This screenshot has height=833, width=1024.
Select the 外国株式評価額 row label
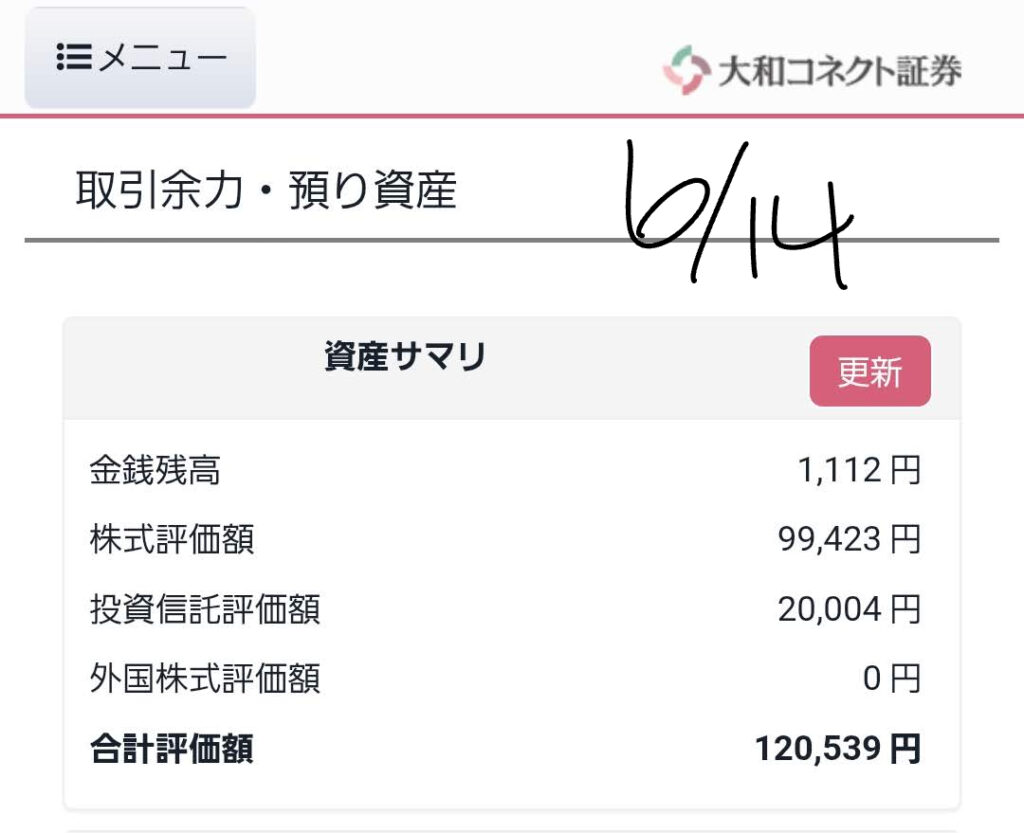tap(205, 678)
